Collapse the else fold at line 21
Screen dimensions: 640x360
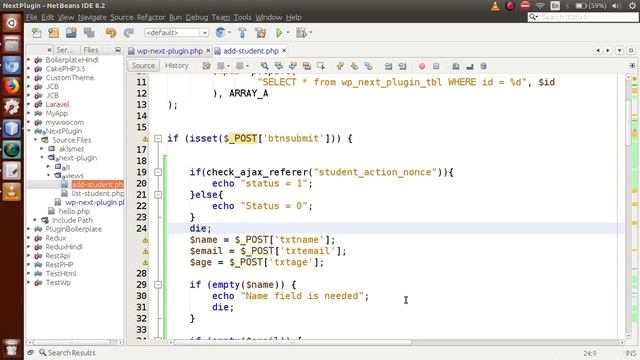click(x=158, y=195)
